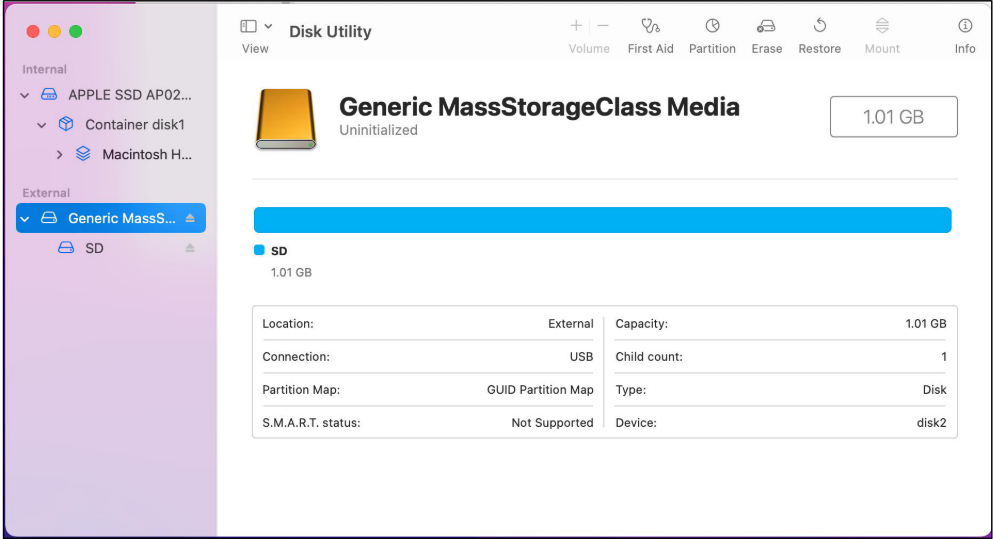
Task: Click the Generic MassStorageClass Media title
Action: pos(539,106)
